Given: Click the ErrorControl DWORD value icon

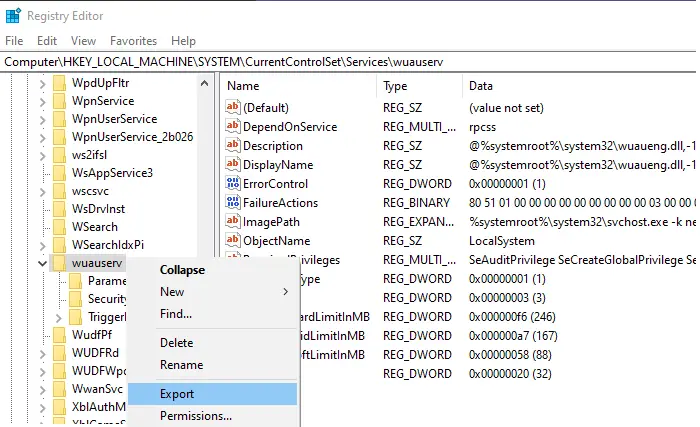Looking at the screenshot, I should point(233,183).
